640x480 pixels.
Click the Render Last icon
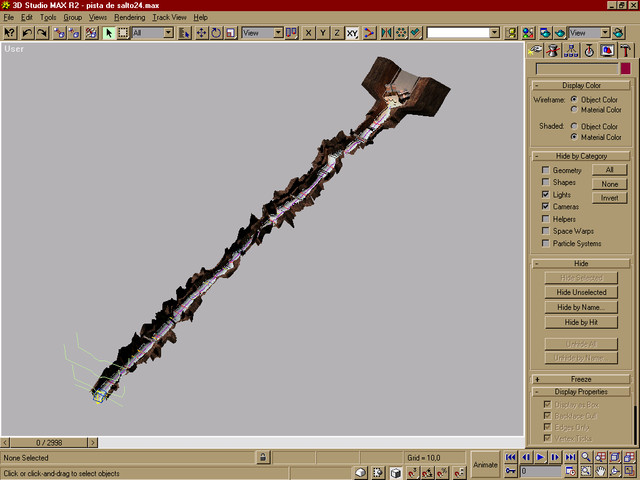point(618,33)
